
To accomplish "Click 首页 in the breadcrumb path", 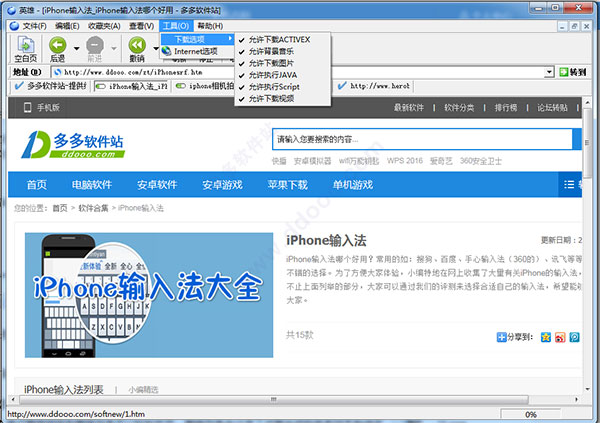I will tap(60, 208).
